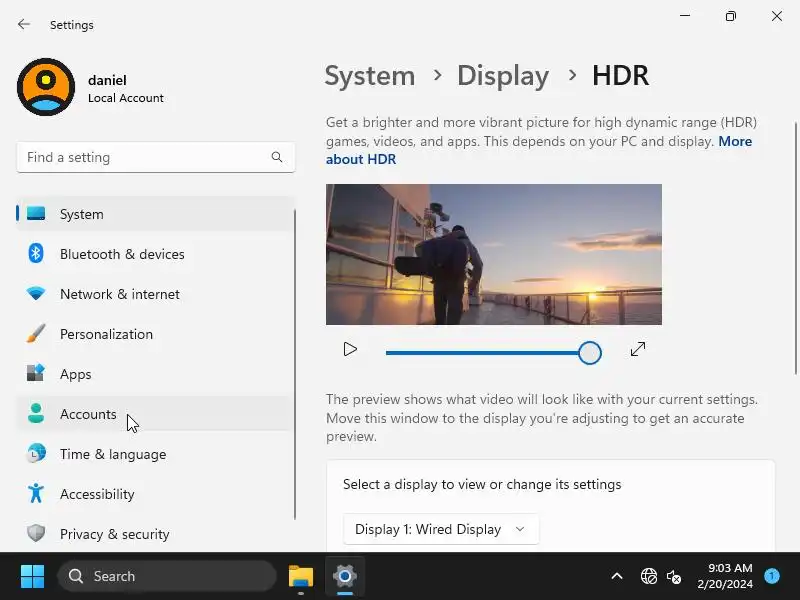The height and width of the screenshot is (600, 800).
Task: Open Display 1: Wired Display dropdown
Action: tap(441, 529)
